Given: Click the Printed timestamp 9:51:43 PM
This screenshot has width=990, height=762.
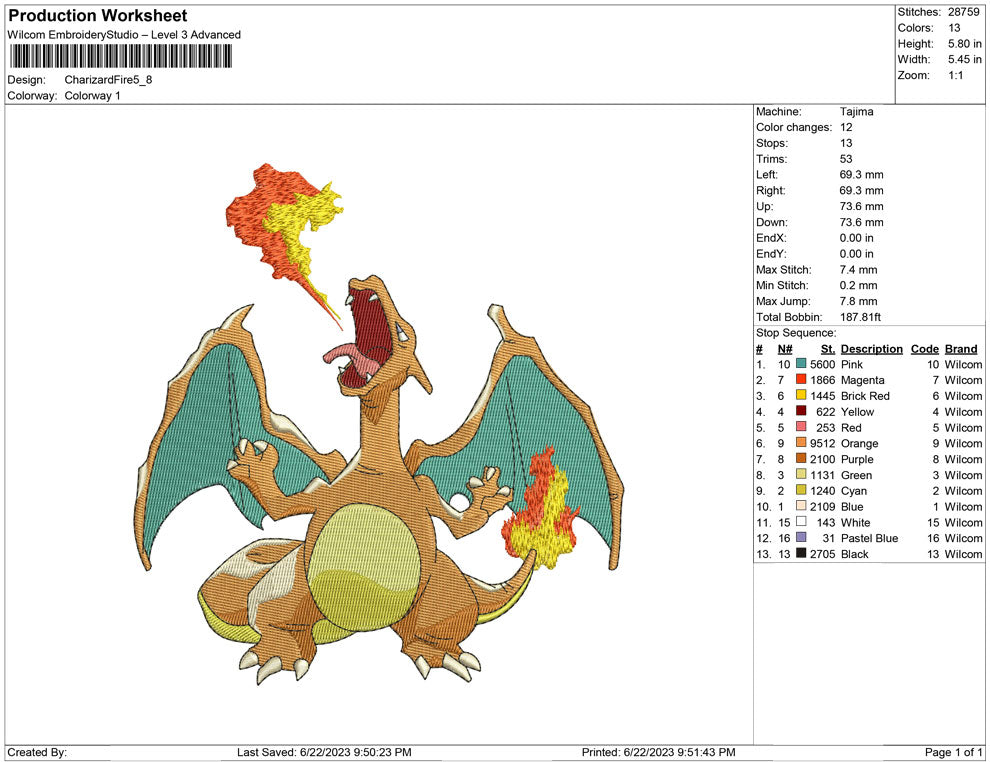Looking at the screenshot, I should point(702,752).
